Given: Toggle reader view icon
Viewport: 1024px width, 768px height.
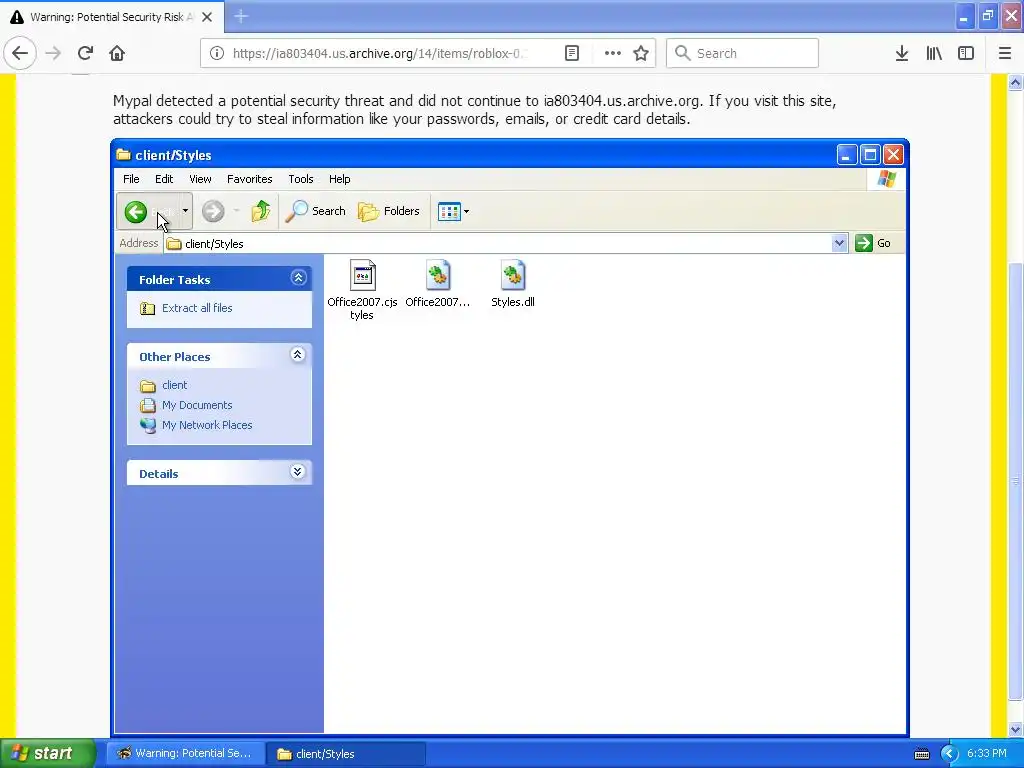Looking at the screenshot, I should click(572, 53).
